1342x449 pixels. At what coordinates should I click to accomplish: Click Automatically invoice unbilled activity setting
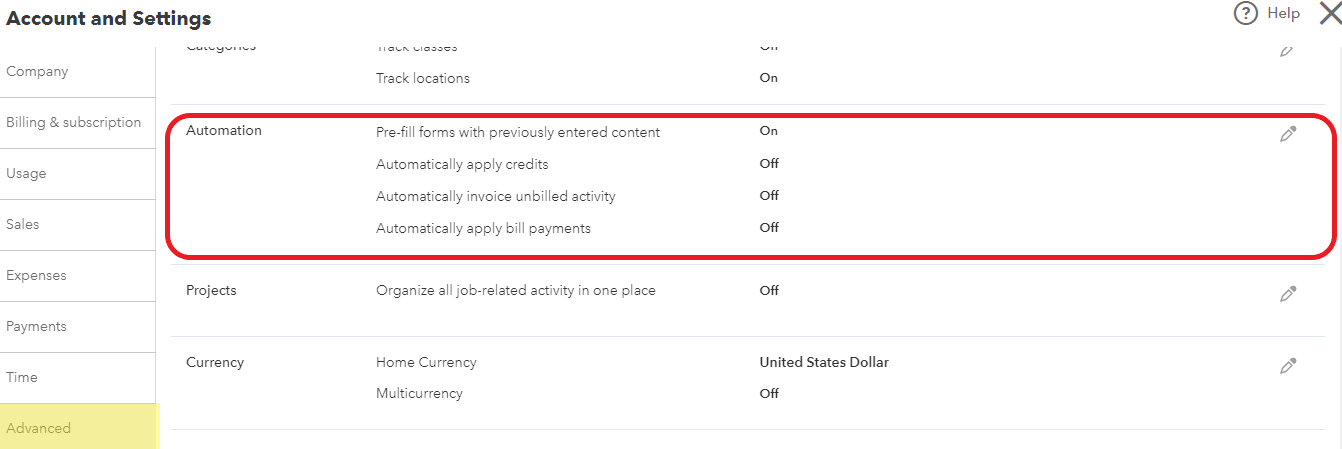tap(495, 196)
